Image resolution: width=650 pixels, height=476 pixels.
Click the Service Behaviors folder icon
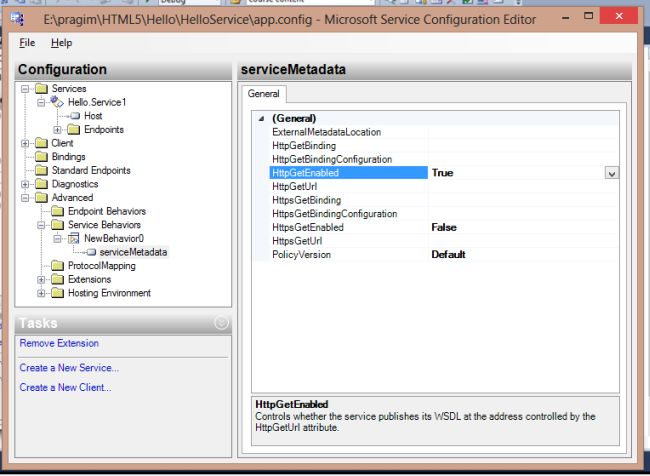click(58, 225)
